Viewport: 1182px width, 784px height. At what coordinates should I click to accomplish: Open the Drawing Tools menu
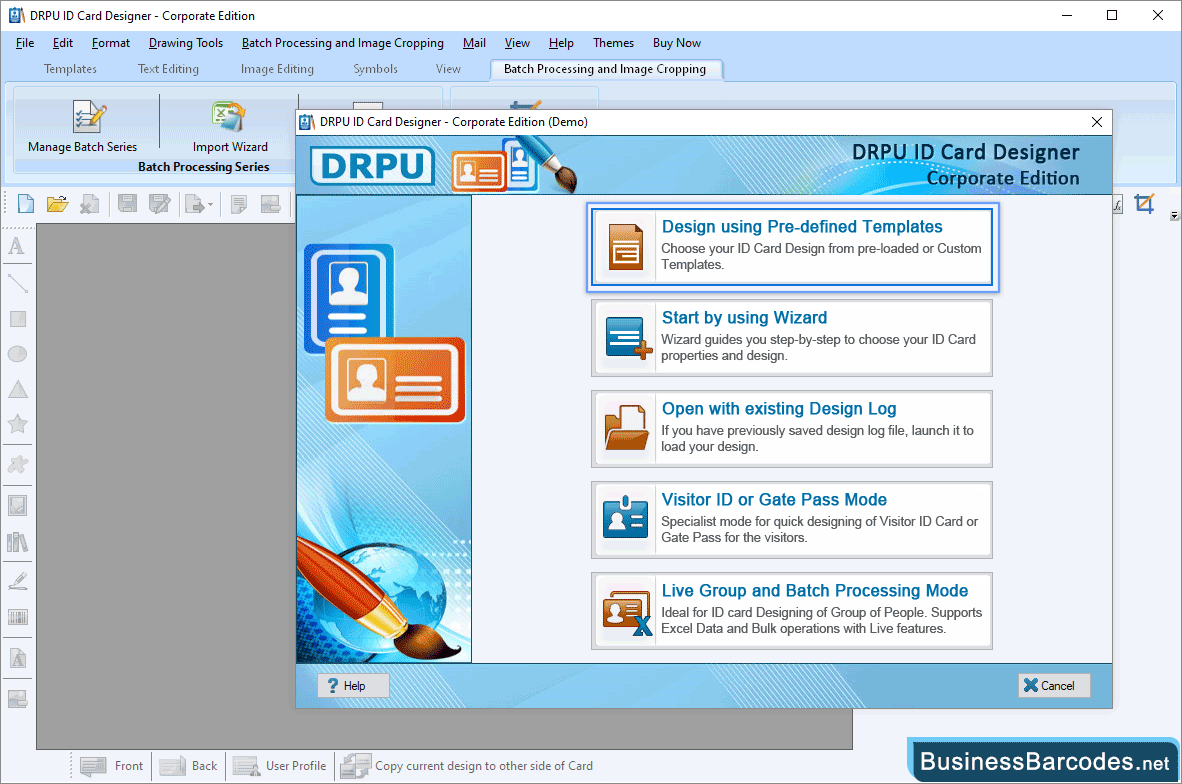[x=185, y=43]
